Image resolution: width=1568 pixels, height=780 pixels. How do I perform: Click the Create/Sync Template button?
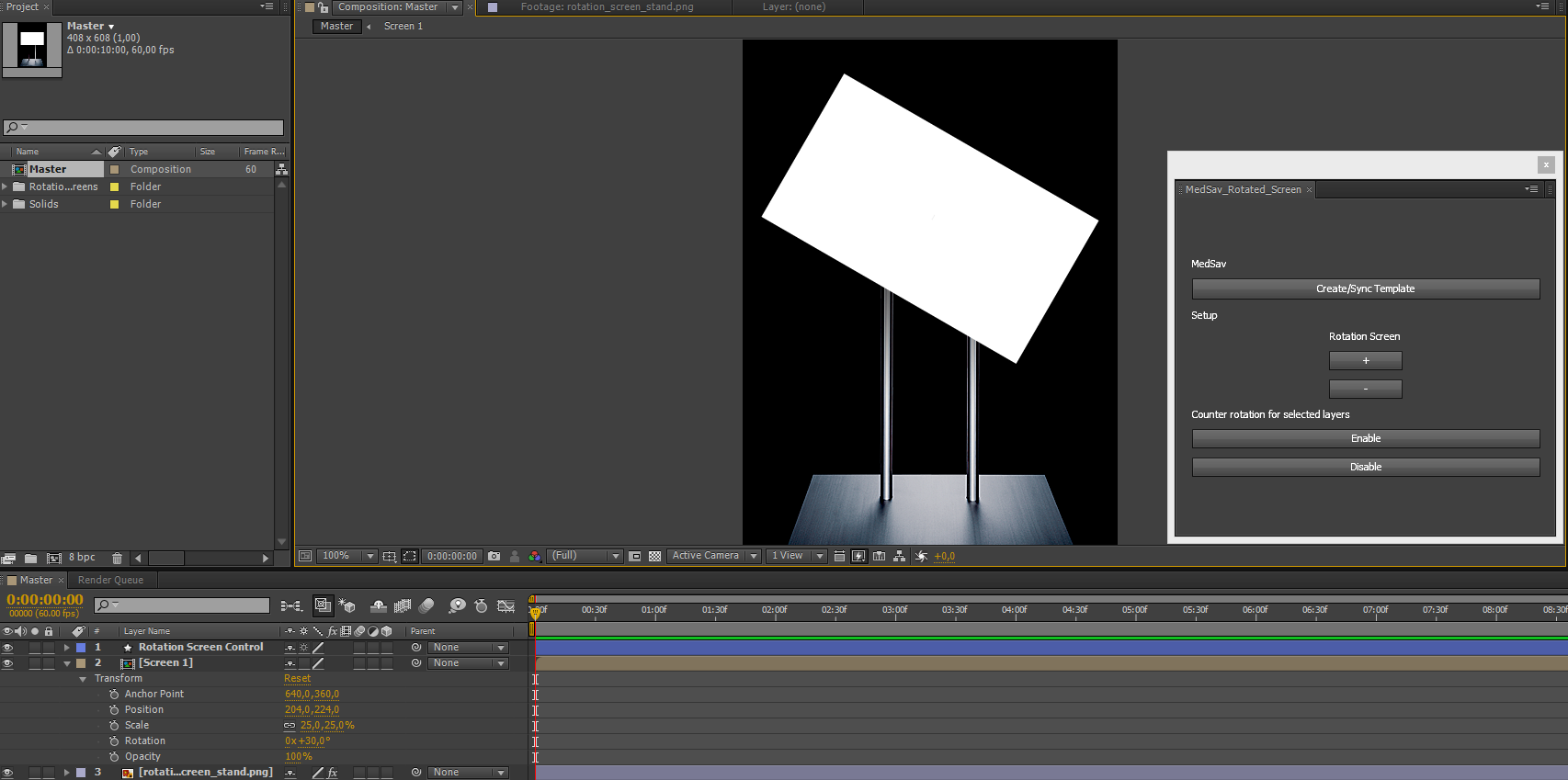coord(1365,288)
